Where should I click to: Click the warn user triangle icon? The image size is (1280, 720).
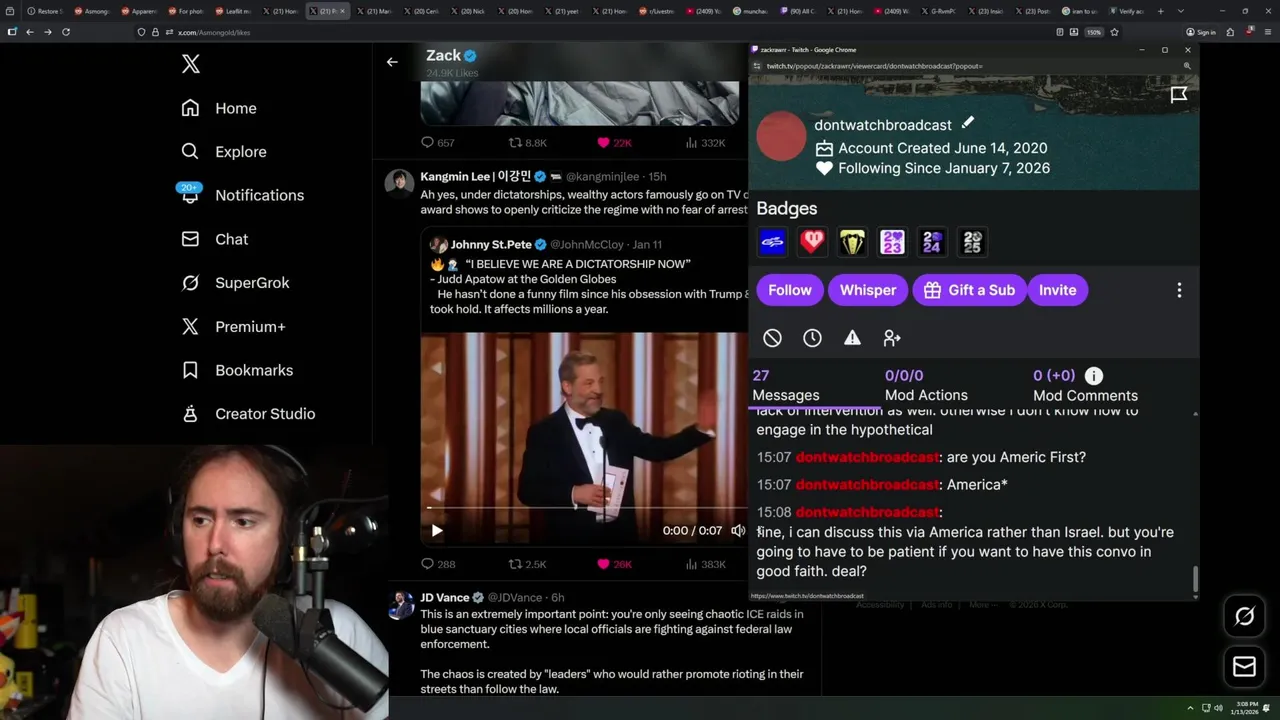852,338
